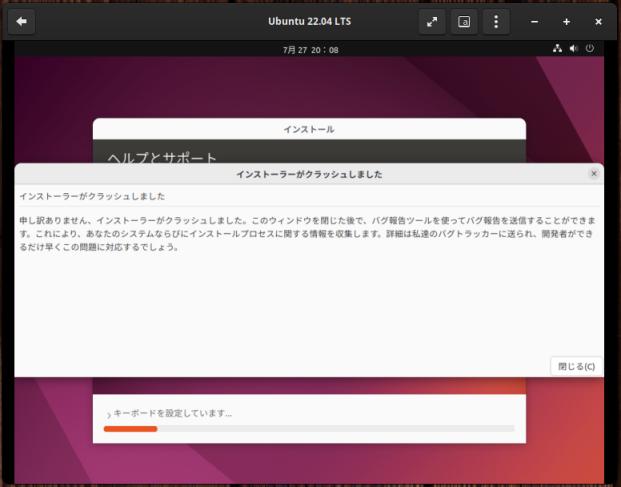Dismiss crash dialog with round X button
Image resolution: width=621 pixels, height=487 pixels.
point(594,173)
